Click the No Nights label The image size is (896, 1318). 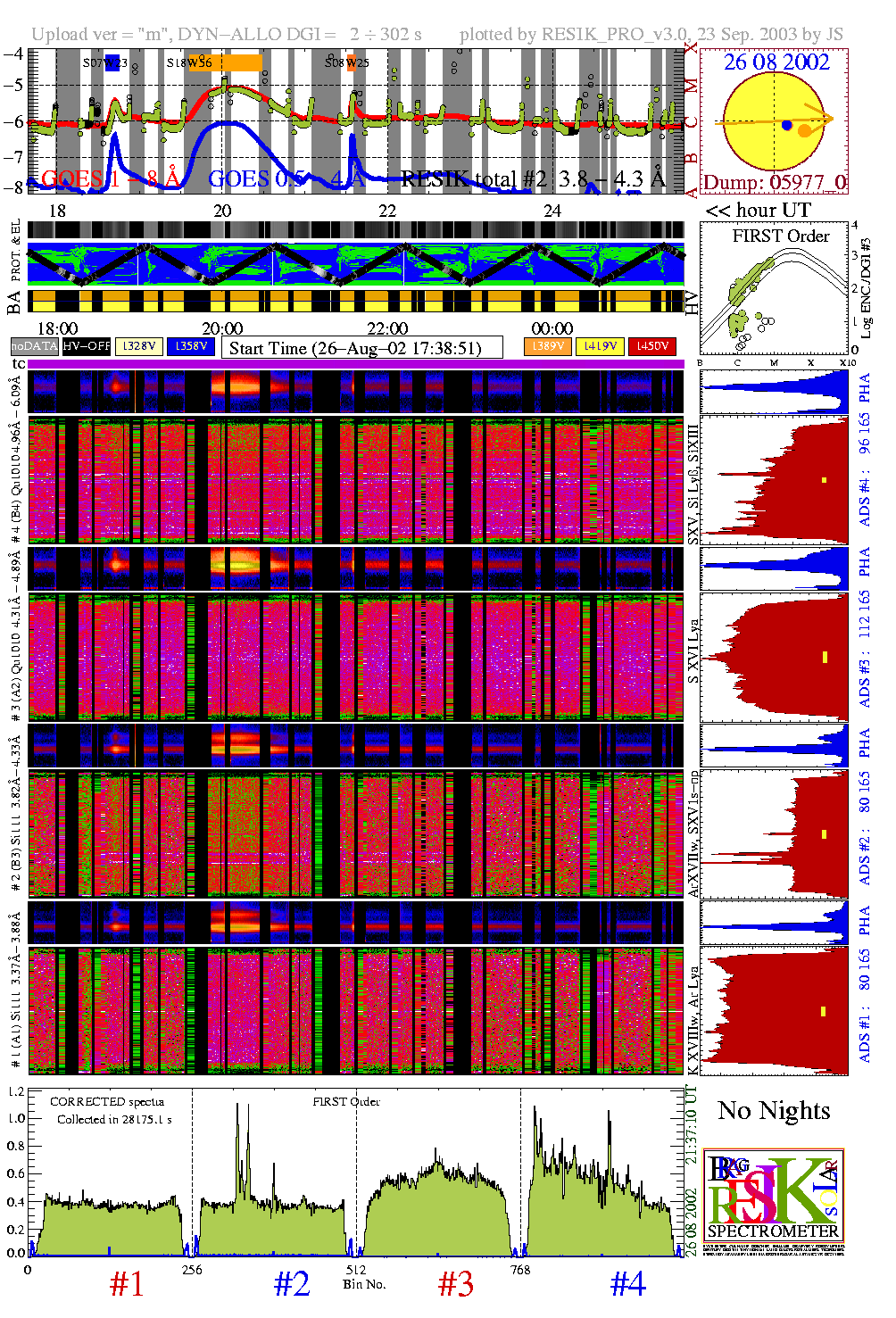[774, 1111]
